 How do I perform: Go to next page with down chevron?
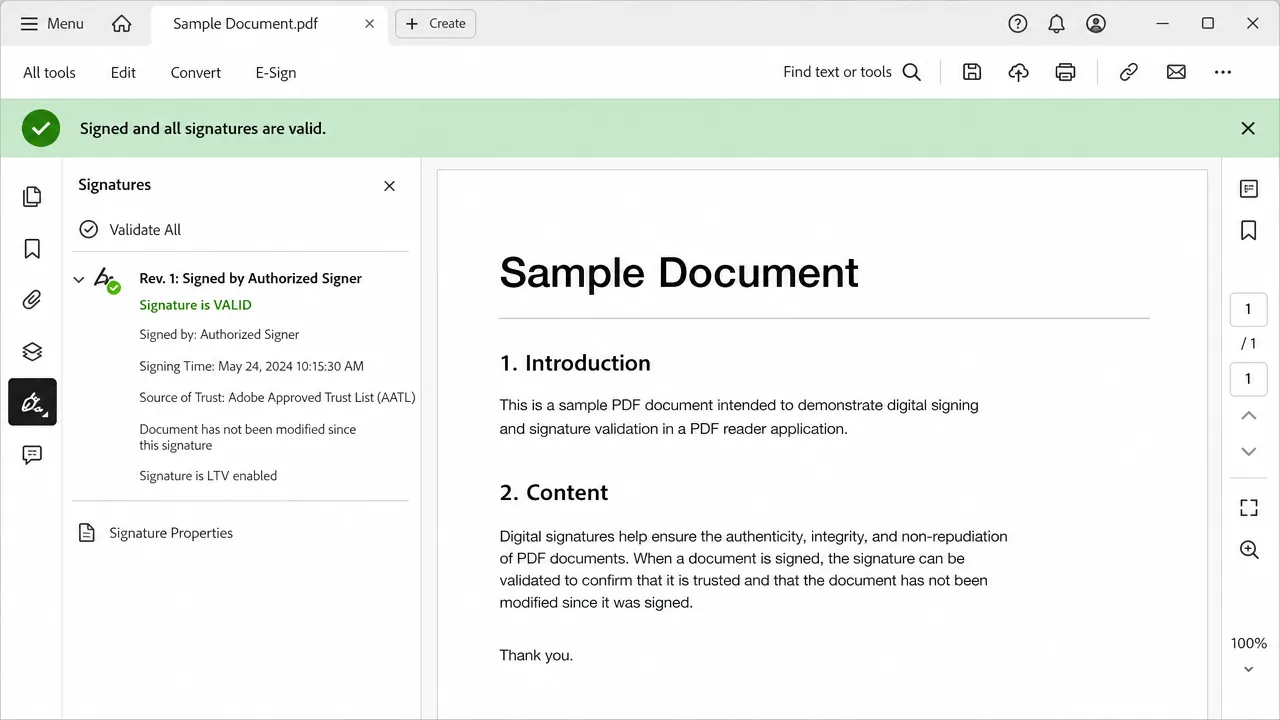coord(1248,452)
